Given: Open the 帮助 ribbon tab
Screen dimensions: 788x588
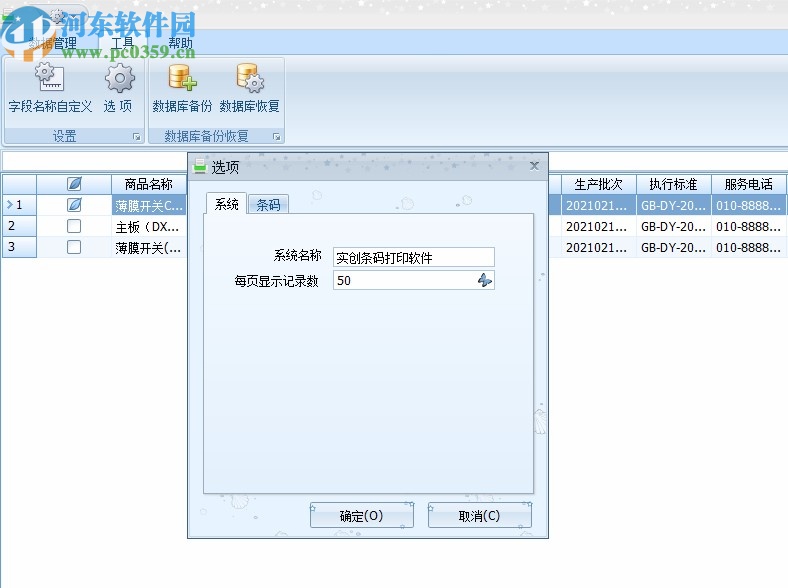Looking at the screenshot, I should pyautogui.click(x=180, y=43).
